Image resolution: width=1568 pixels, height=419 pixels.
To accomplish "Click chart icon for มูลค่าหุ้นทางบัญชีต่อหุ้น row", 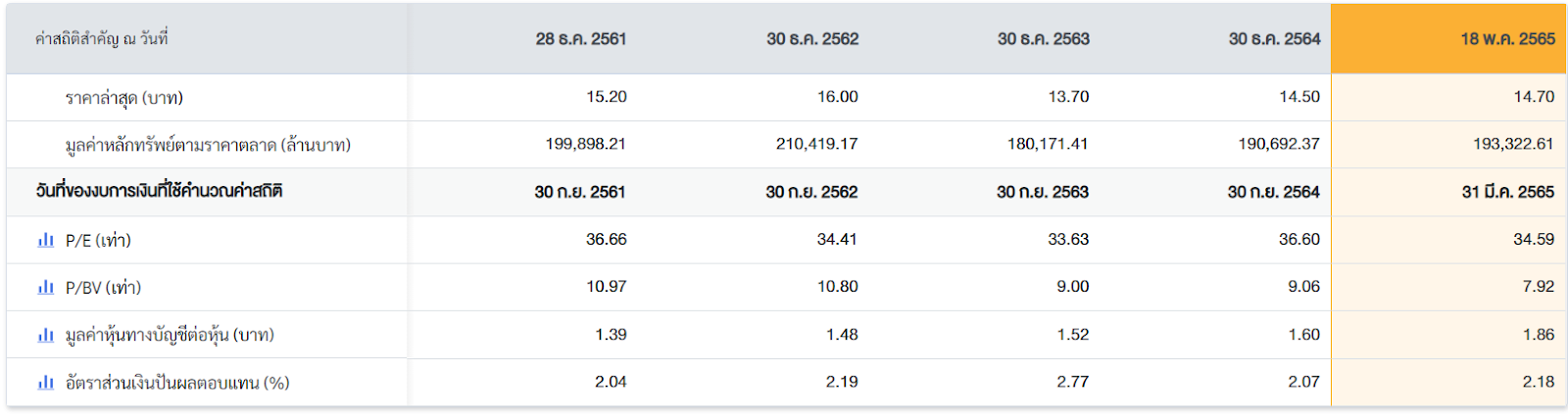I will (x=45, y=335).
